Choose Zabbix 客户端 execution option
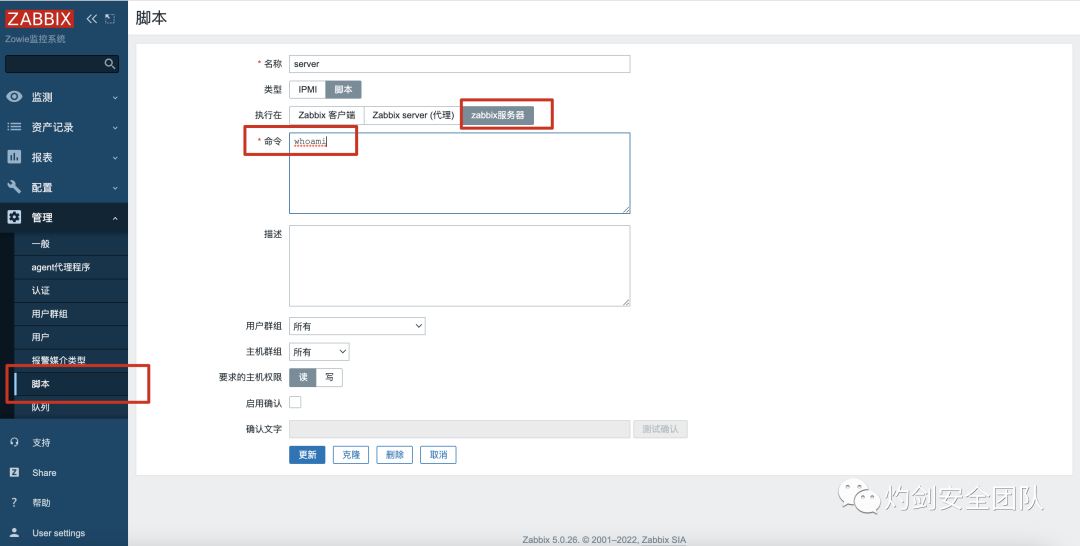 click(x=326, y=115)
